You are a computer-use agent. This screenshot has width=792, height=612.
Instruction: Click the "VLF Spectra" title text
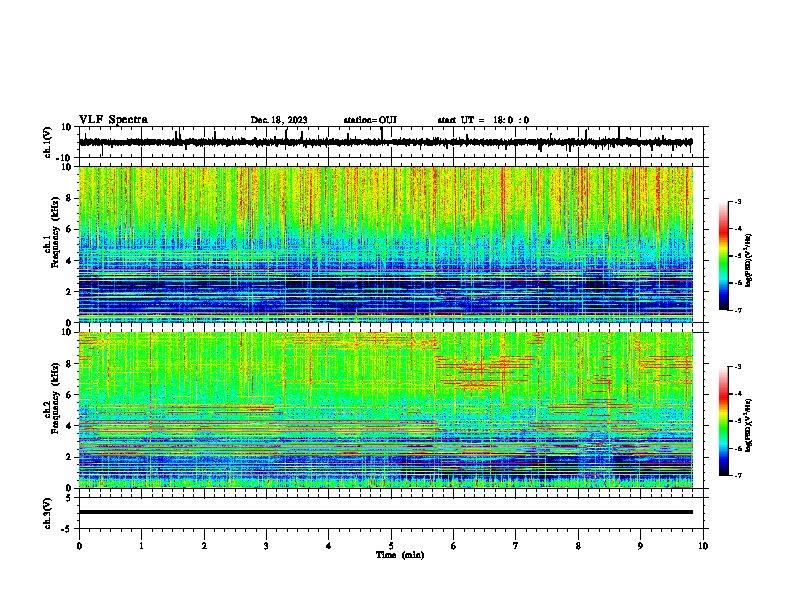113,120
